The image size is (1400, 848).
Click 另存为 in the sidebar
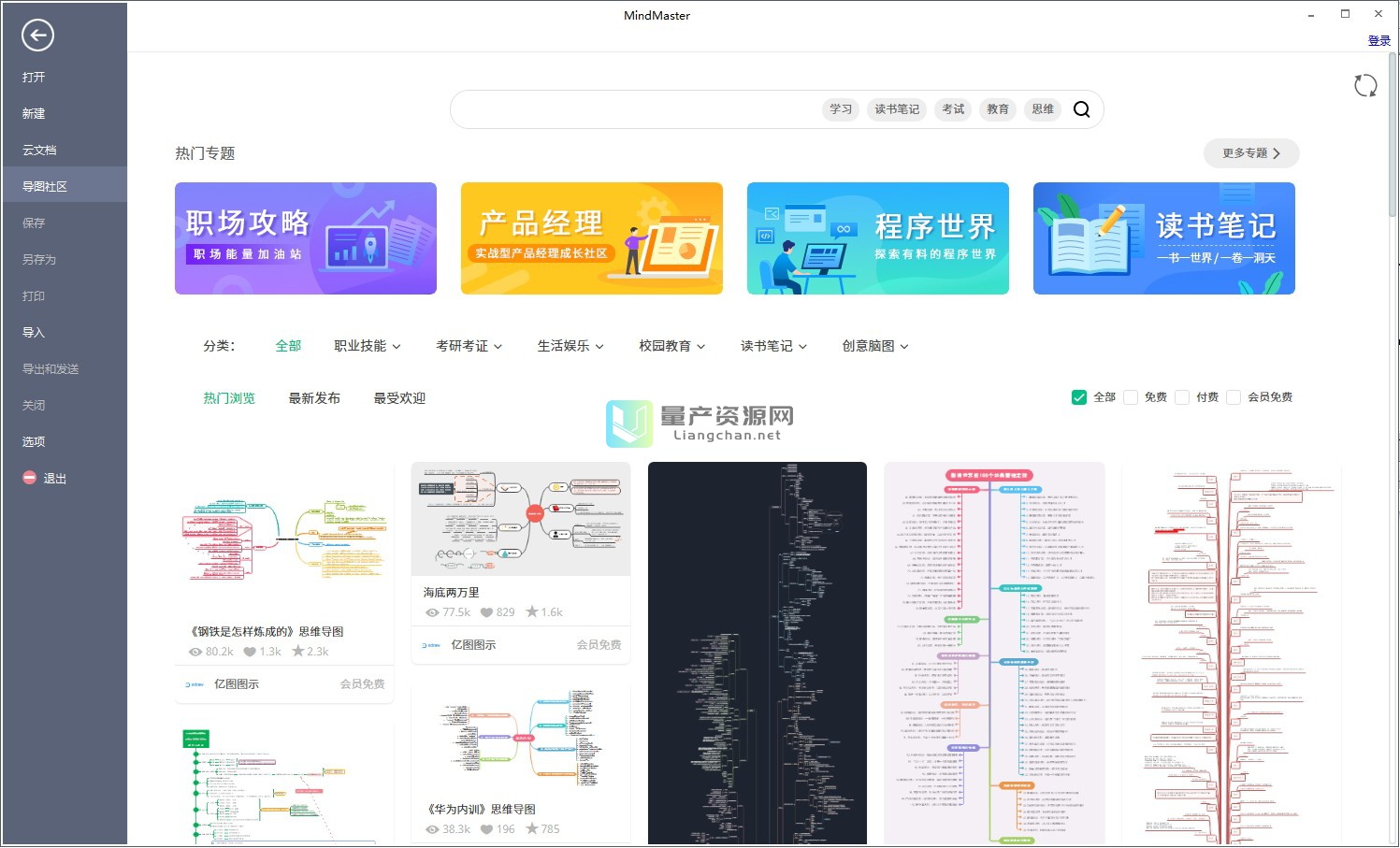pyautogui.click(x=64, y=259)
